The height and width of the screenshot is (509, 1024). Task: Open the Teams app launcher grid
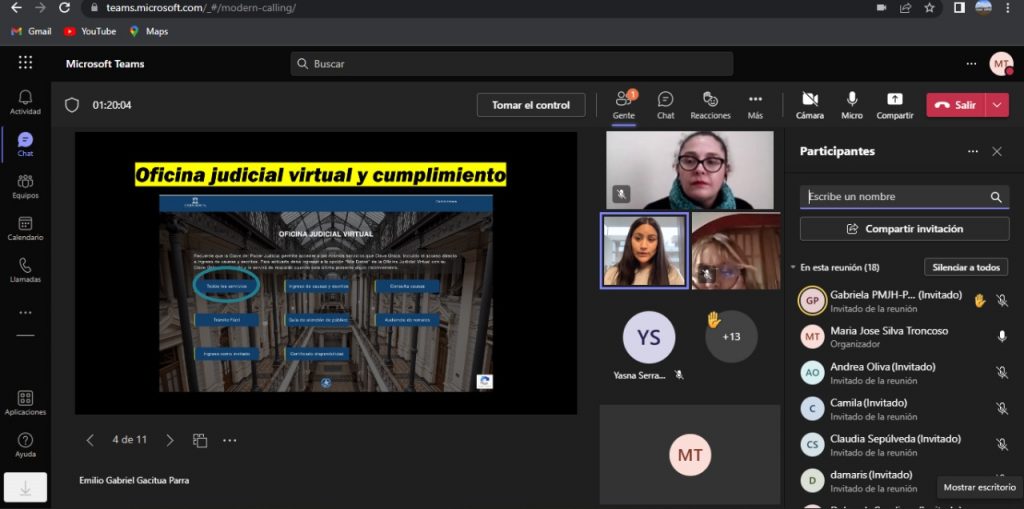25,63
